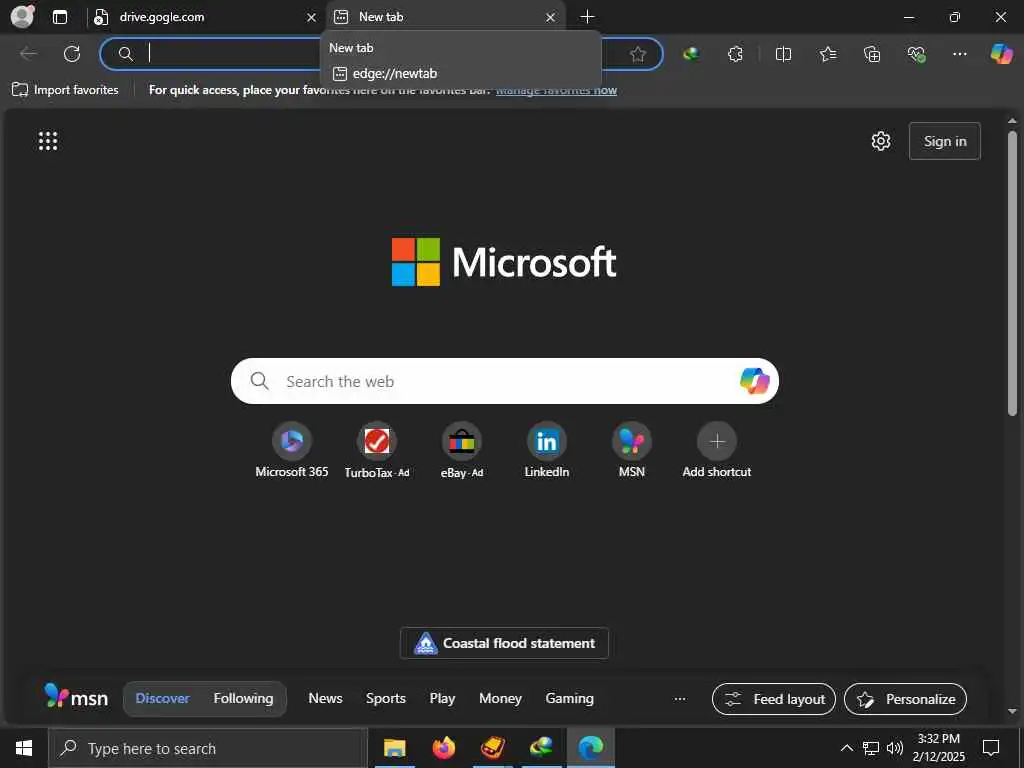The image size is (1024, 768).
Task: Open the News feed category
Action: tap(325, 698)
